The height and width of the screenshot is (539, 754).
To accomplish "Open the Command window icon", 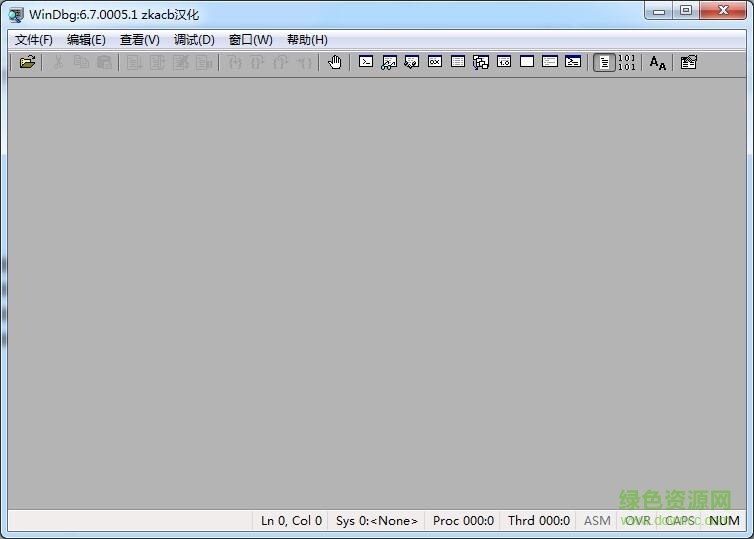I will 366,62.
